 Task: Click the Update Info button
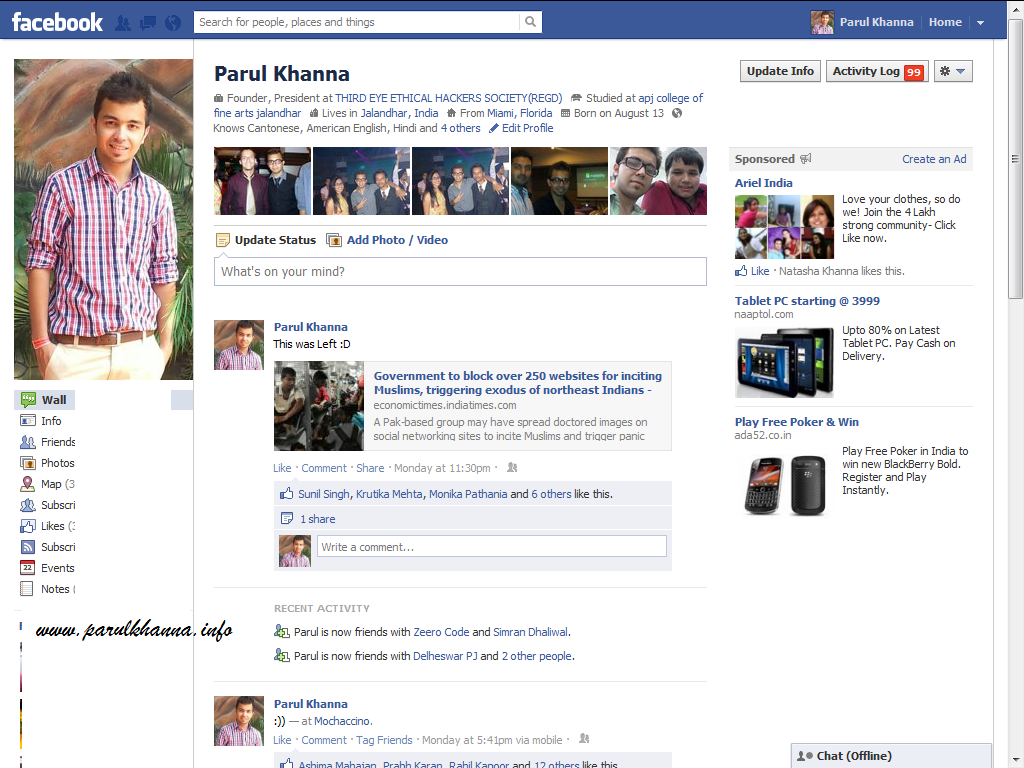coord(780,71)
